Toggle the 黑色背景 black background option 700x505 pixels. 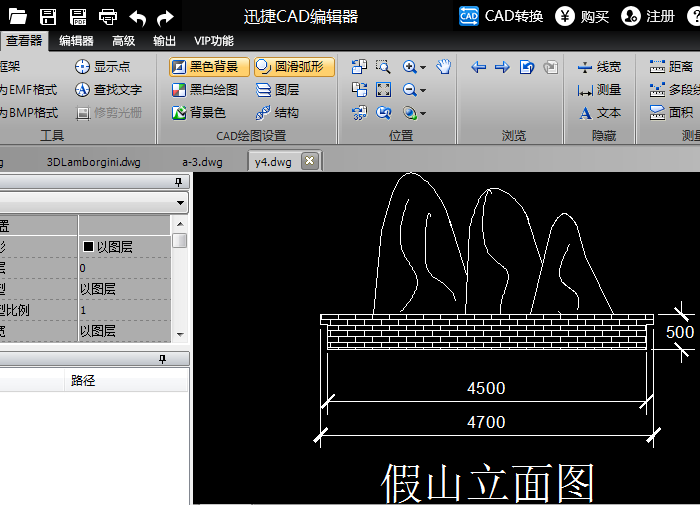pos(209,67)
